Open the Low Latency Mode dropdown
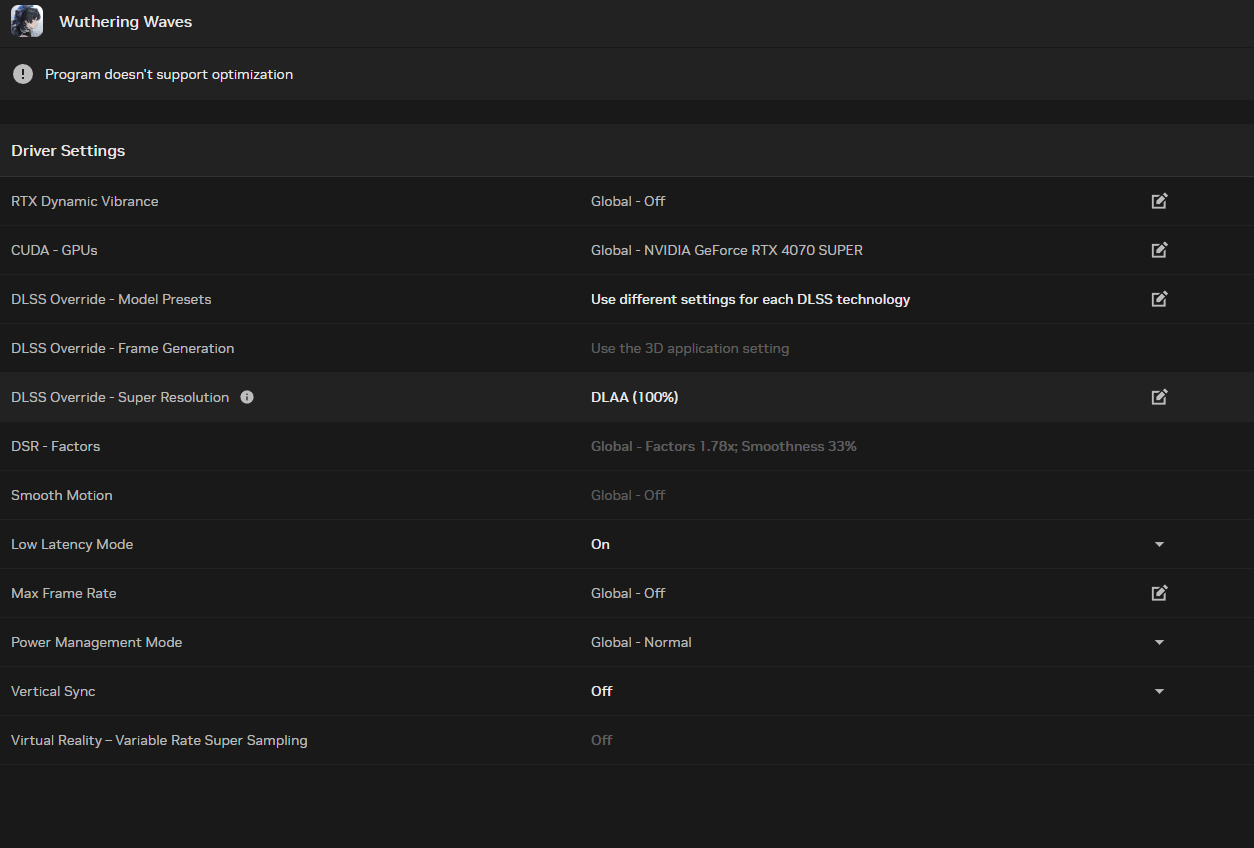The width and height of the screenshot is (1254, 848). 1159,544
